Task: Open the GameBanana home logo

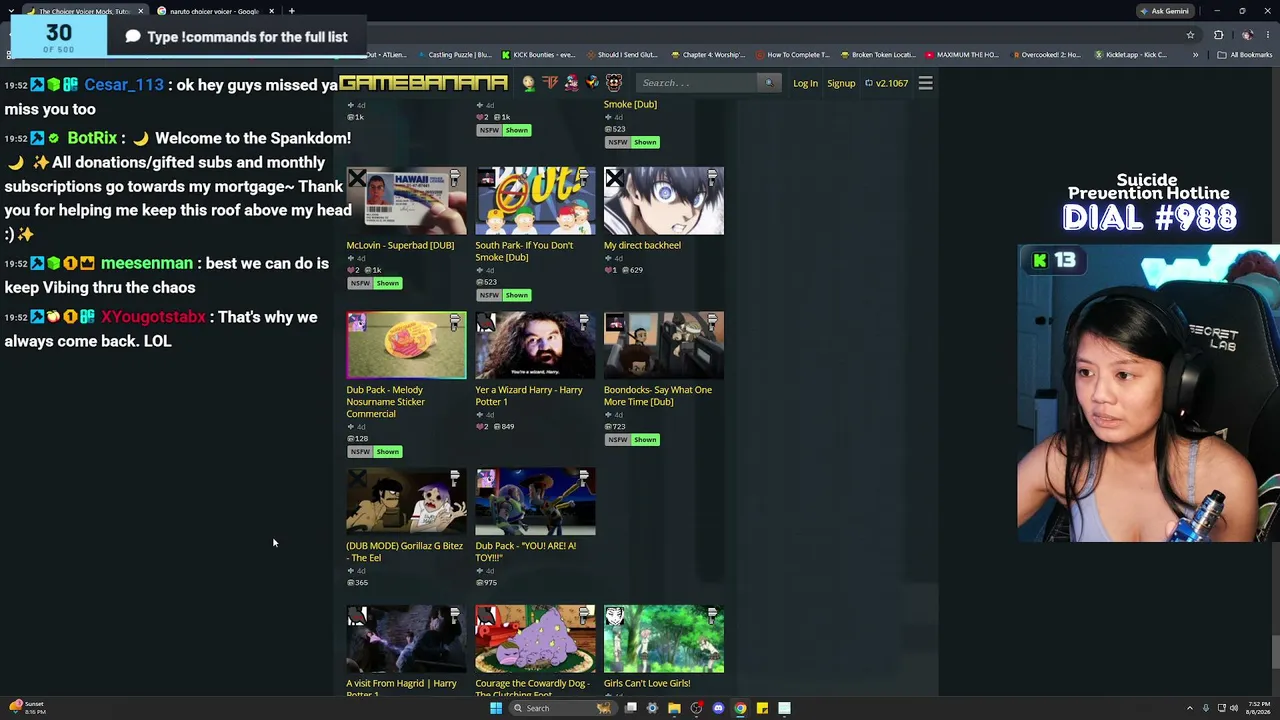Action: tap(423, 83)
